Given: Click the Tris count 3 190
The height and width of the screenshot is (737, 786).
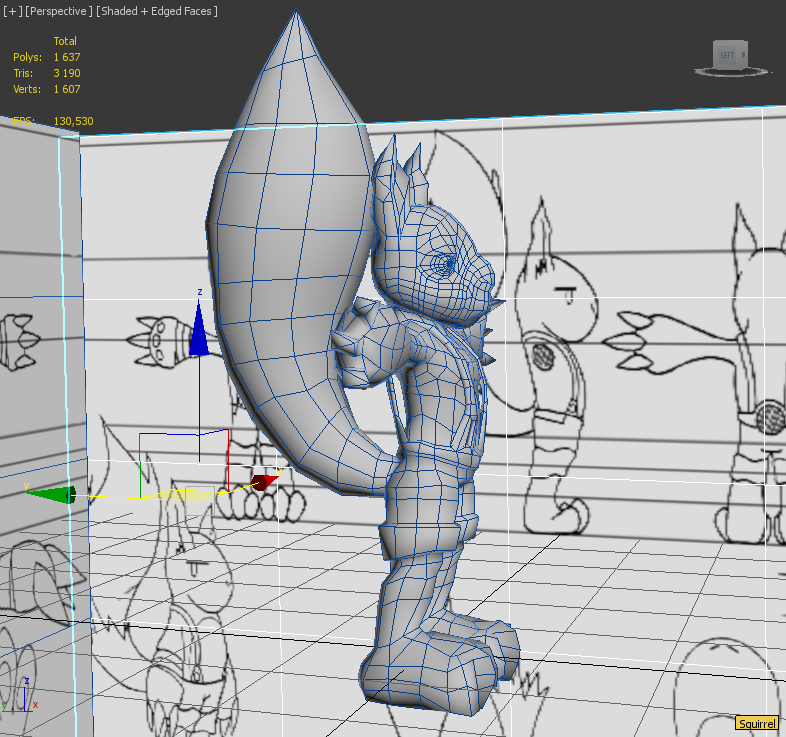Looking at the screenshot, I should click(67, 73).
